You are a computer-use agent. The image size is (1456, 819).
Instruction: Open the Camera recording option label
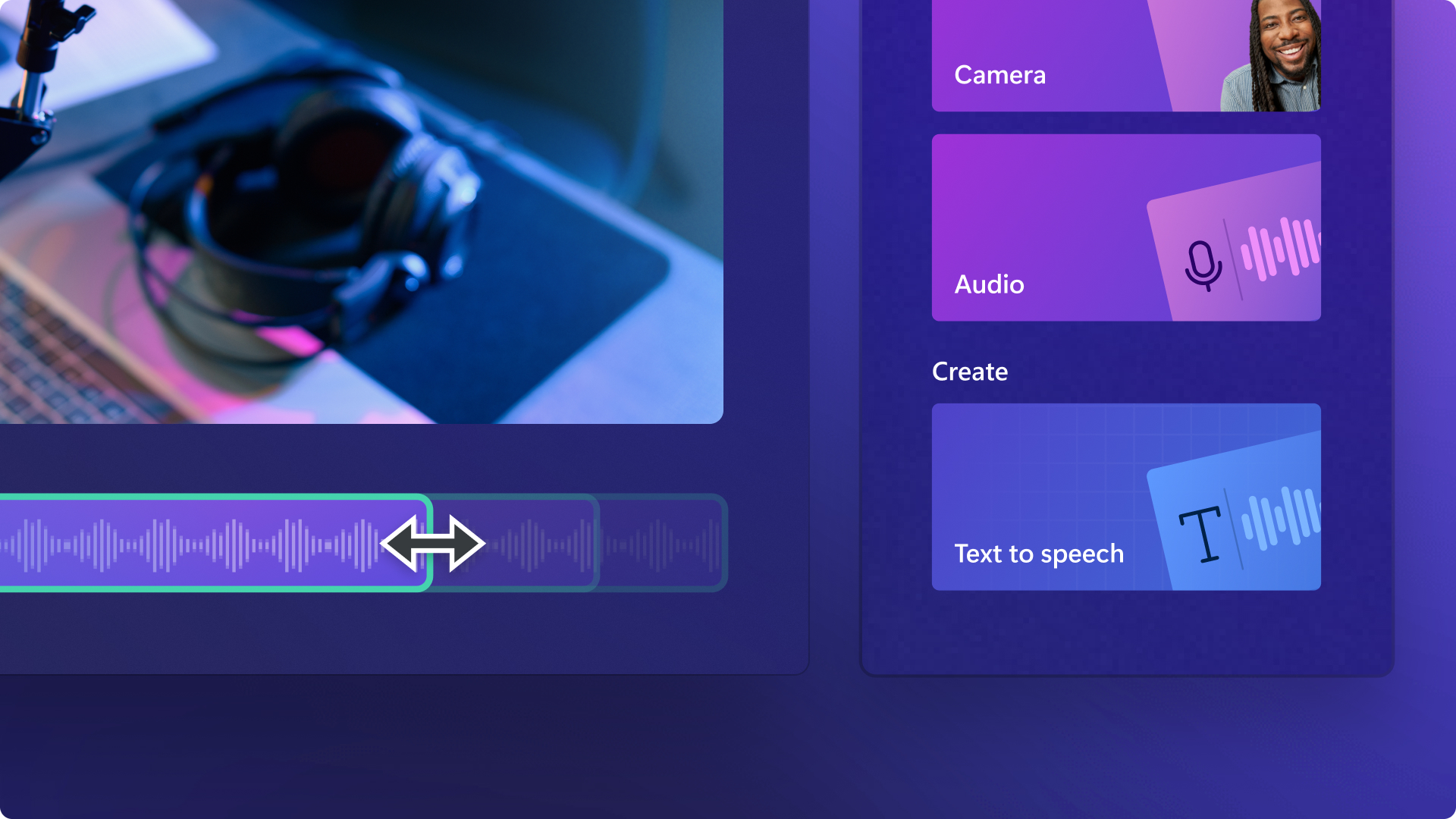pos(999,74)
